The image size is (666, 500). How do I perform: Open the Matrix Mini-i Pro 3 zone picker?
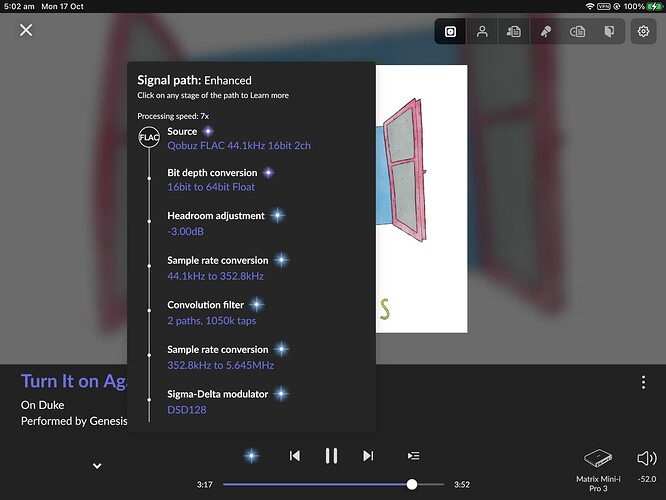click(x=598, y=470)
